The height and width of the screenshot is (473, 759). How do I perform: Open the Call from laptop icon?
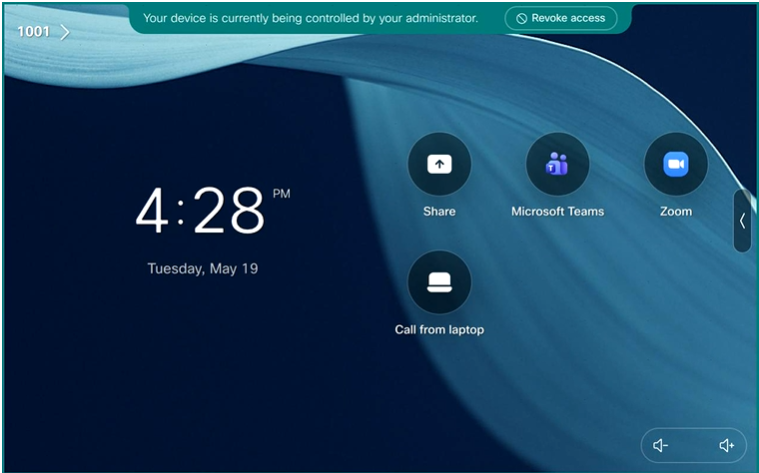click(x=439, y=282)
